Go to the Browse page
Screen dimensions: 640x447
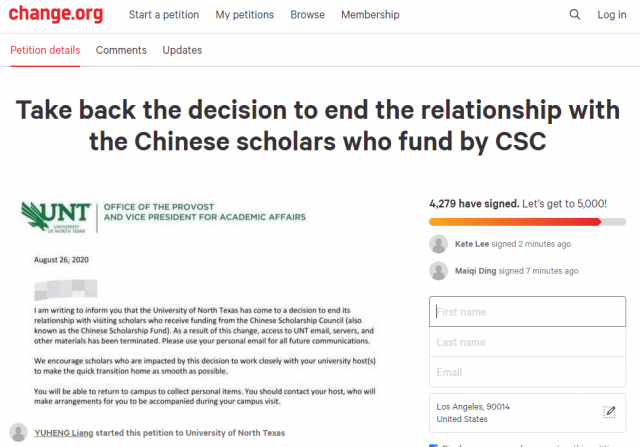307,15
